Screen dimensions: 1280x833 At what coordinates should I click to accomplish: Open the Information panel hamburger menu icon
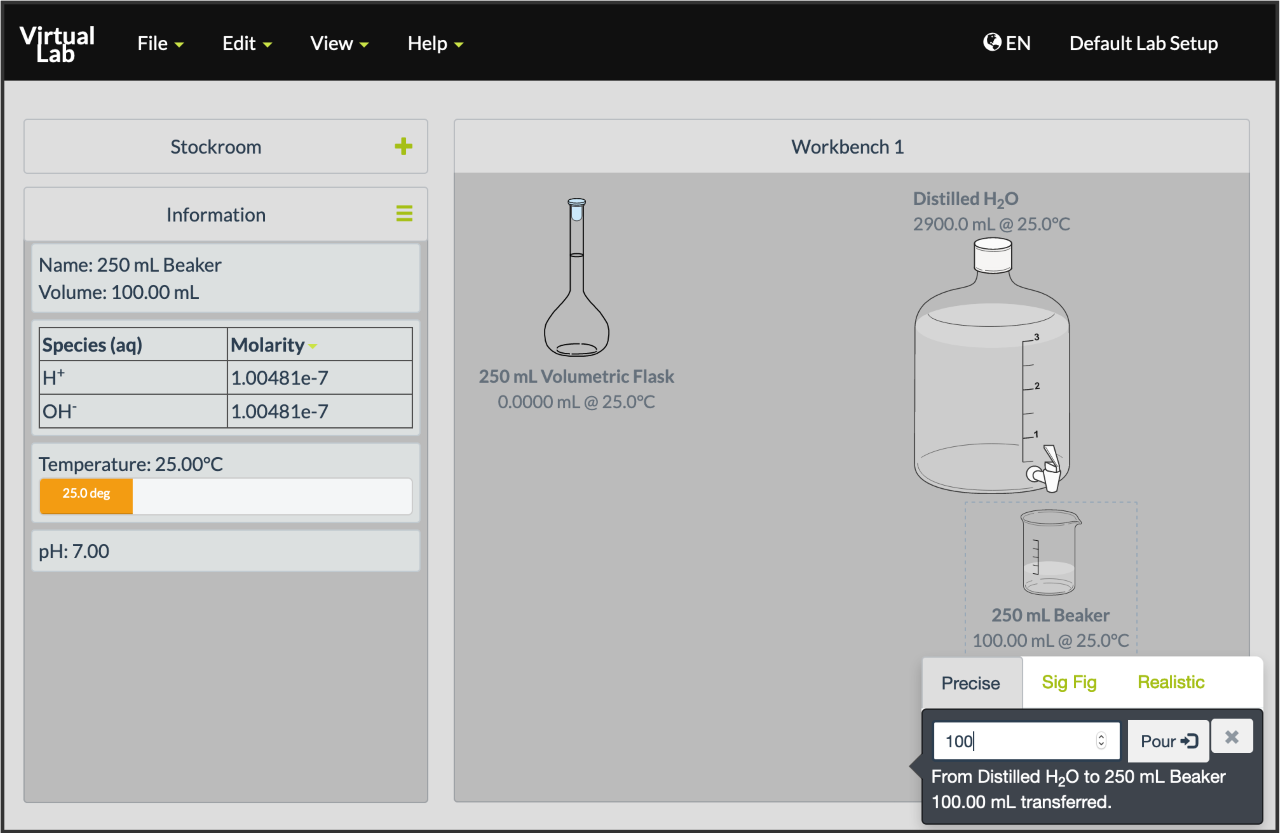coord(404,214)
